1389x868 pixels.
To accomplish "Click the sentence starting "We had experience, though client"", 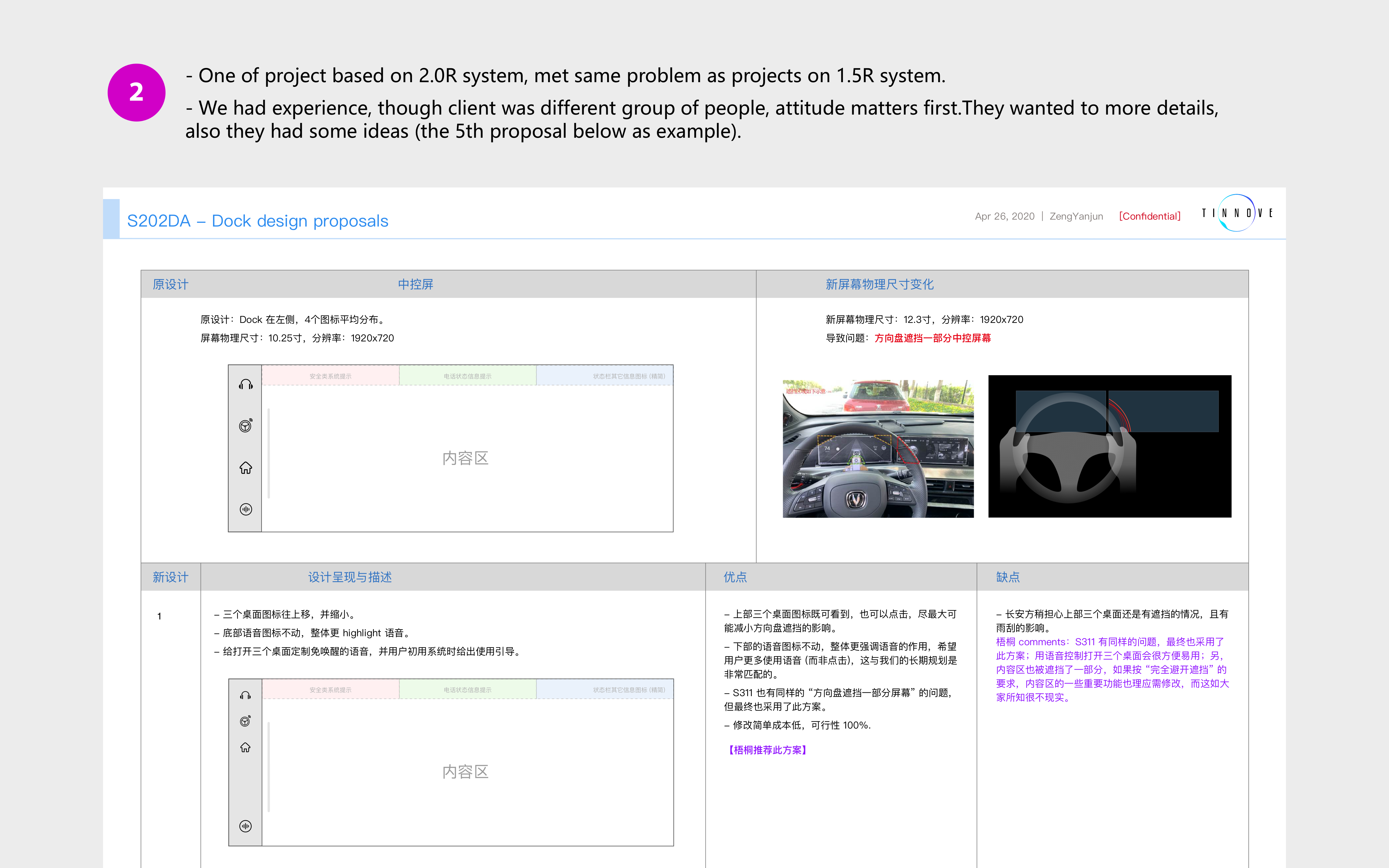I will 701,119.
